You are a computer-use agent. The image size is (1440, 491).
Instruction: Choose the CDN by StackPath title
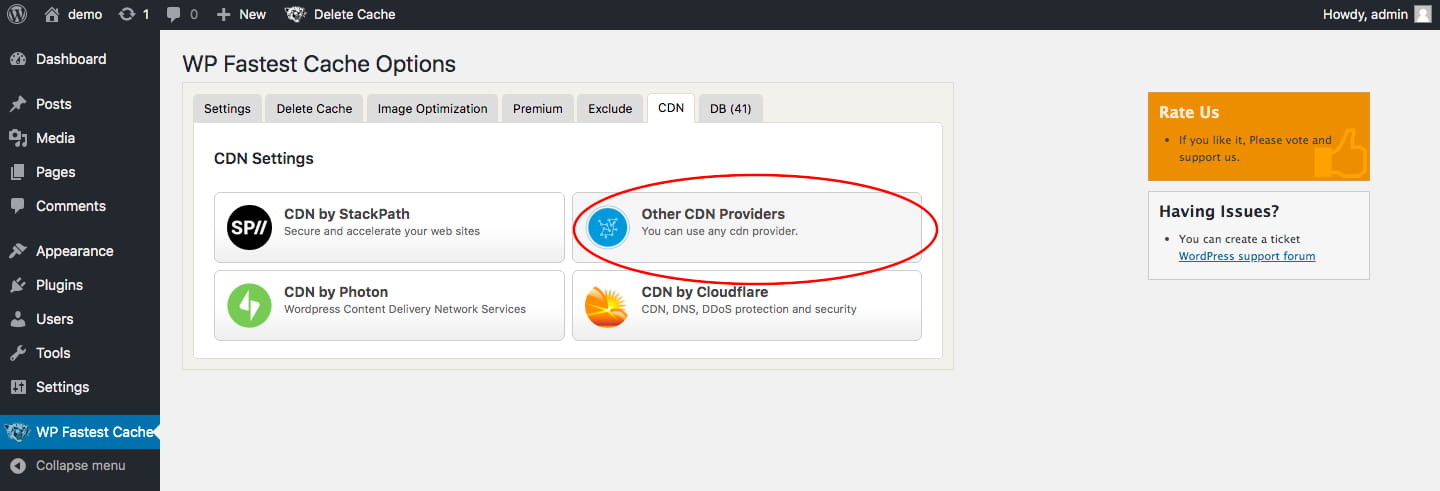tap(347, 214)
